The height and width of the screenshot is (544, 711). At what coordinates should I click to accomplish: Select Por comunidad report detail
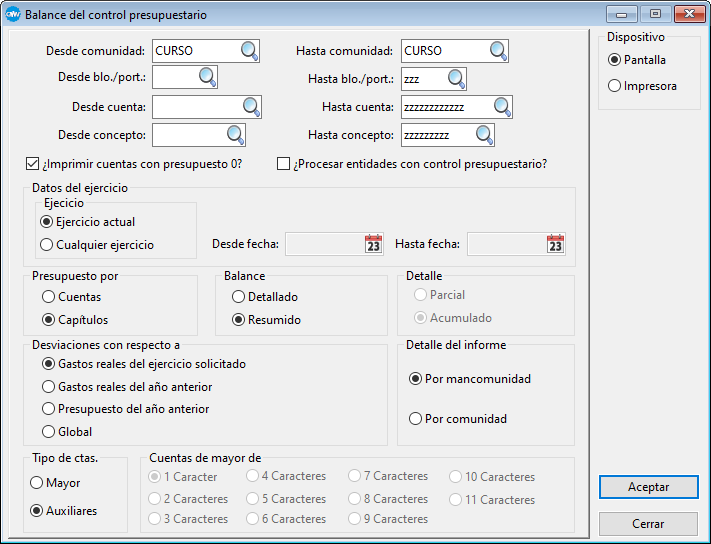pyautogui.click(x=416, y=419)
